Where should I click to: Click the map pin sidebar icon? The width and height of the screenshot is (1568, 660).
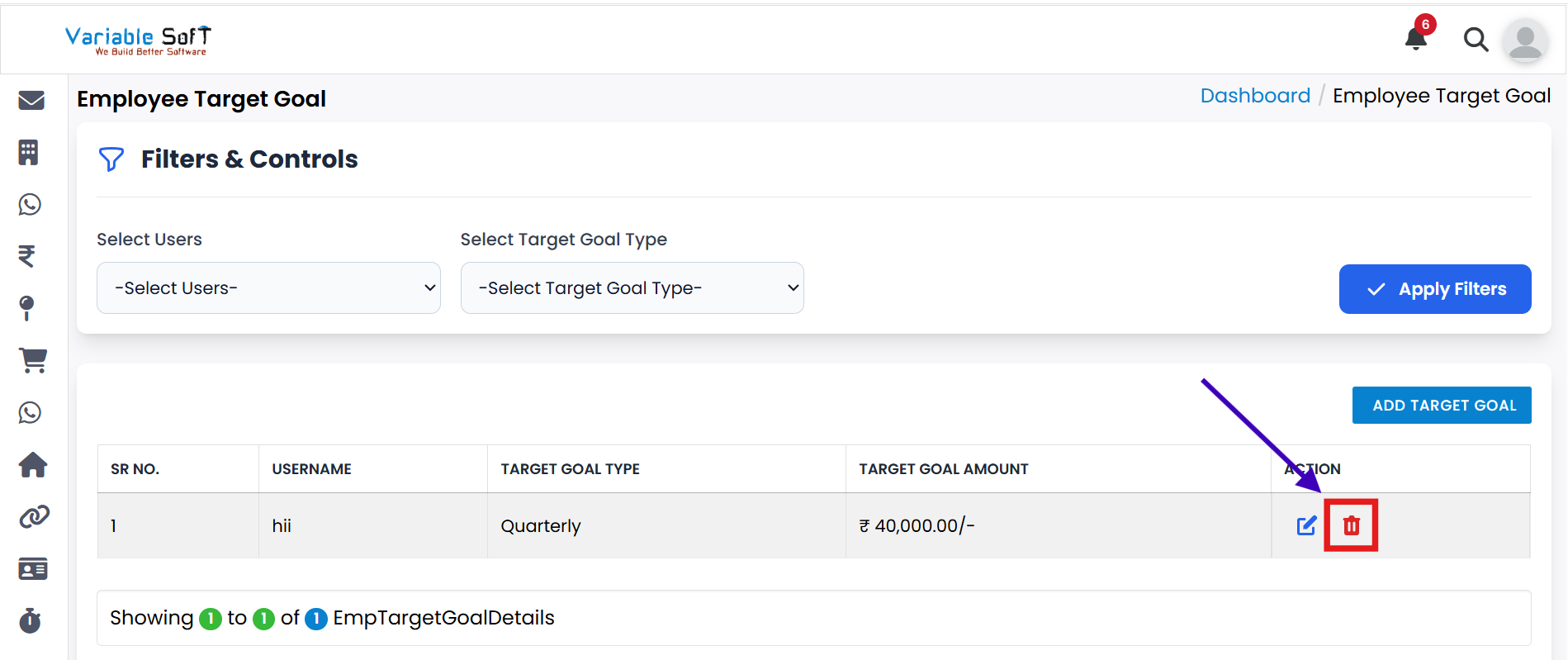point(27,308)
